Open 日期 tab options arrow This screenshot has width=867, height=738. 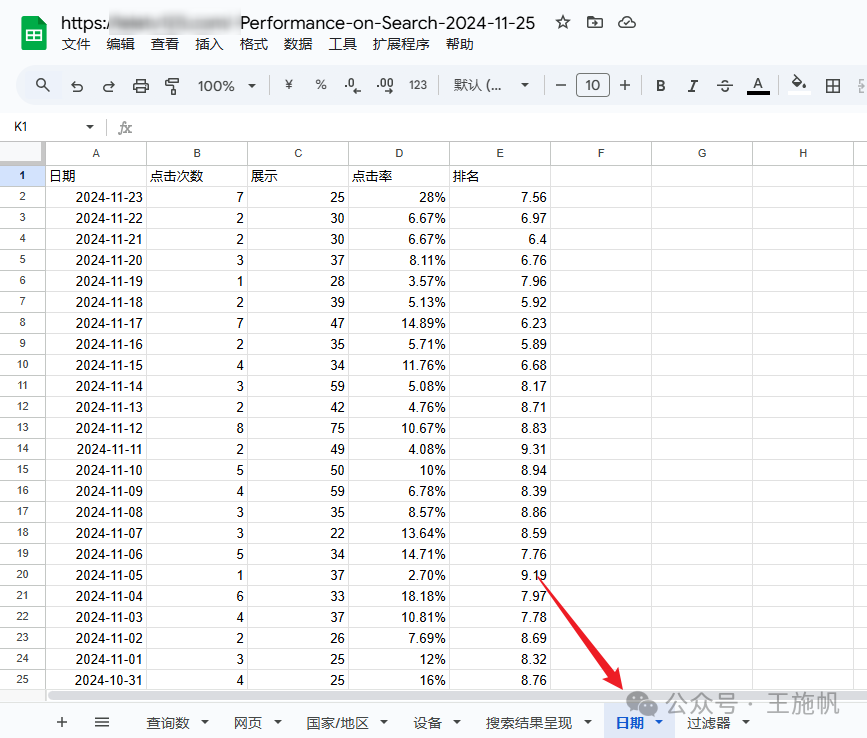coord(659,722)
